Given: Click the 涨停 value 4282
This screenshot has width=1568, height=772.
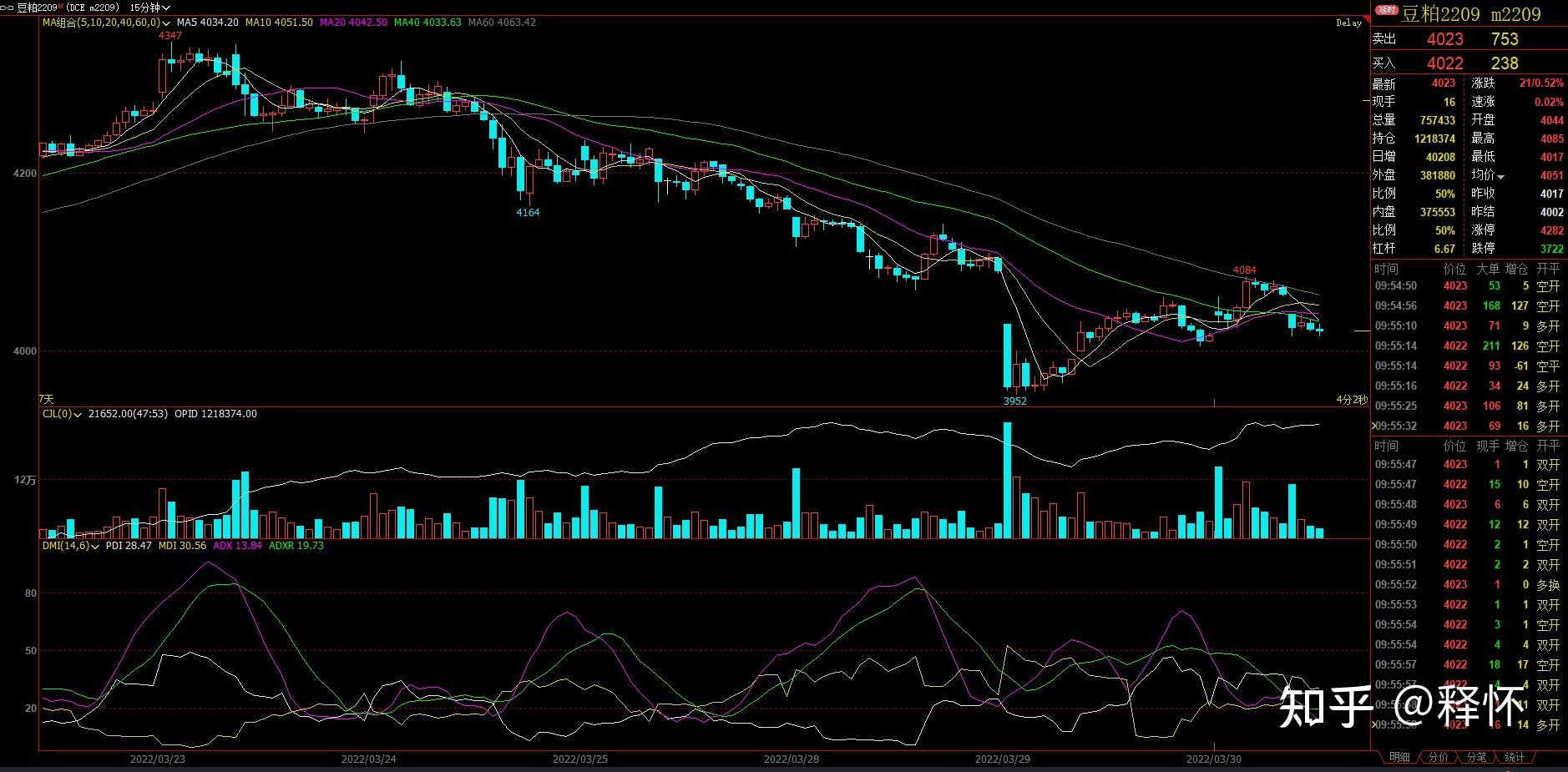Looking at the screenshot, I should (x=1552, y=231).
